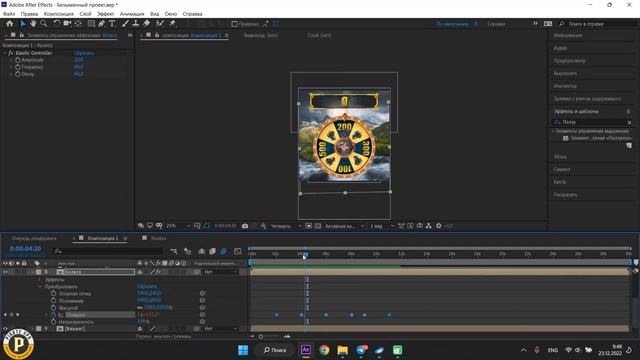Screen dimensions: 640x360
Task: Clear the effects search with X button
Action: click(629, 122)
